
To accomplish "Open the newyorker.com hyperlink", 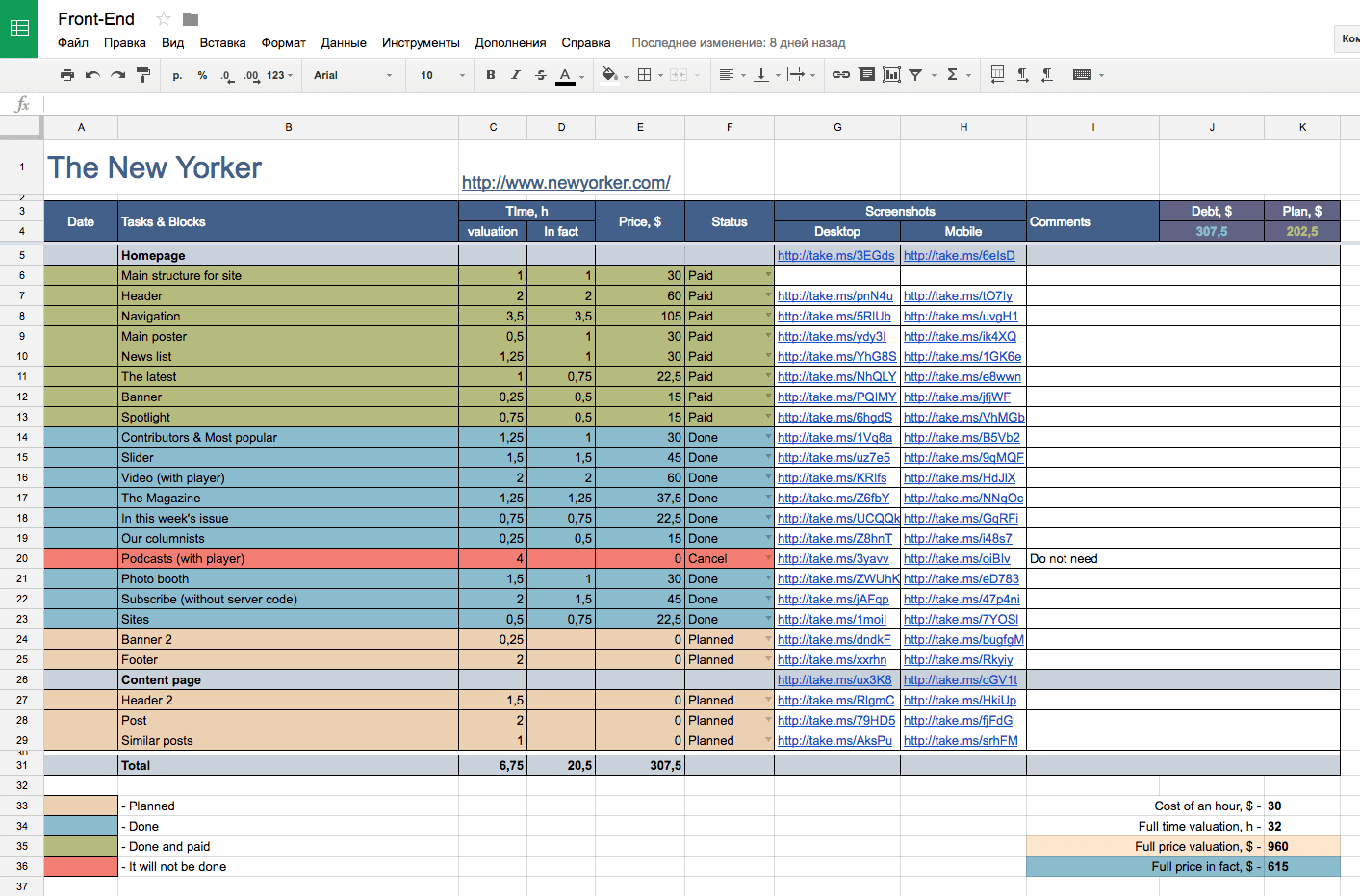I will click(566, 183).
